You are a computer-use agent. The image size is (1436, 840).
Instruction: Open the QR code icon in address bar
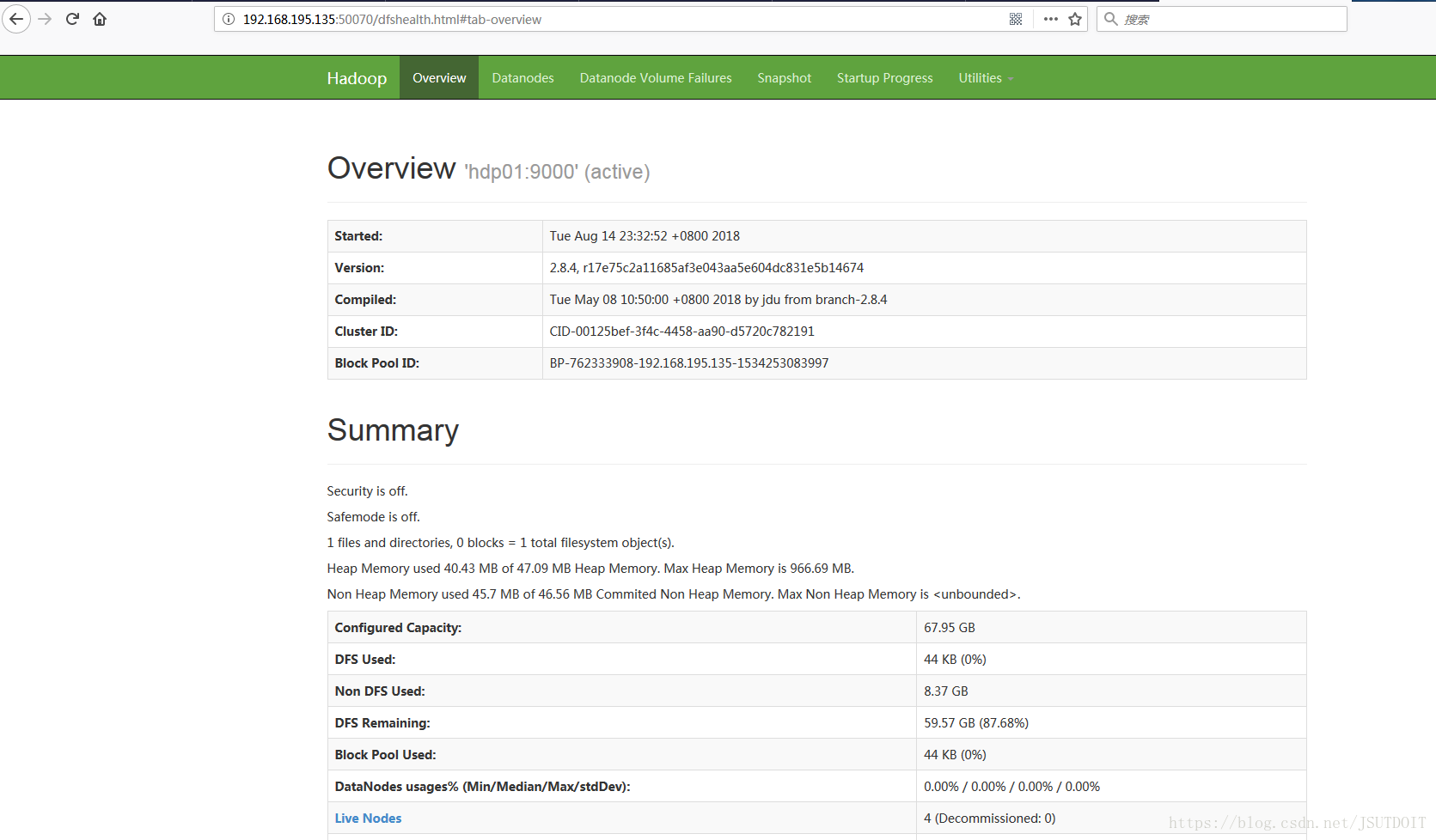1016,19
